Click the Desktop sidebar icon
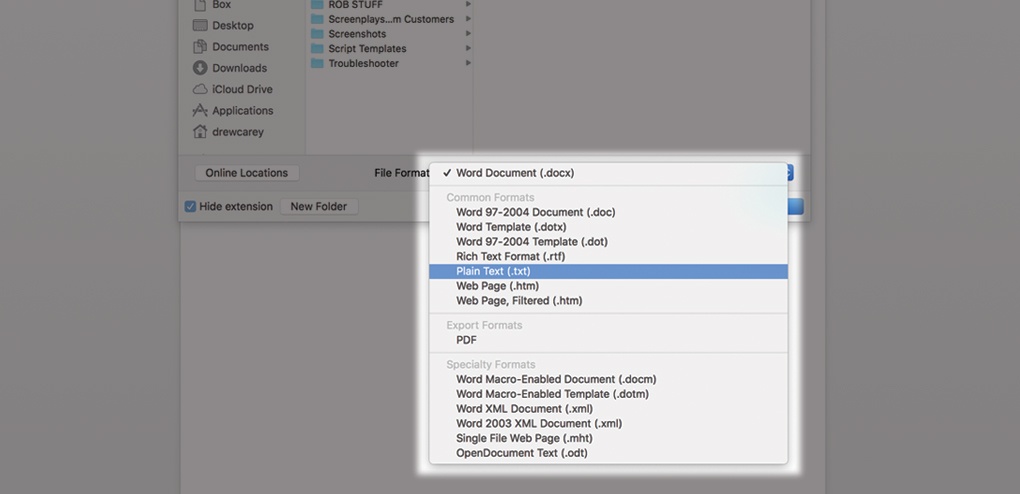 click(200, 25)
